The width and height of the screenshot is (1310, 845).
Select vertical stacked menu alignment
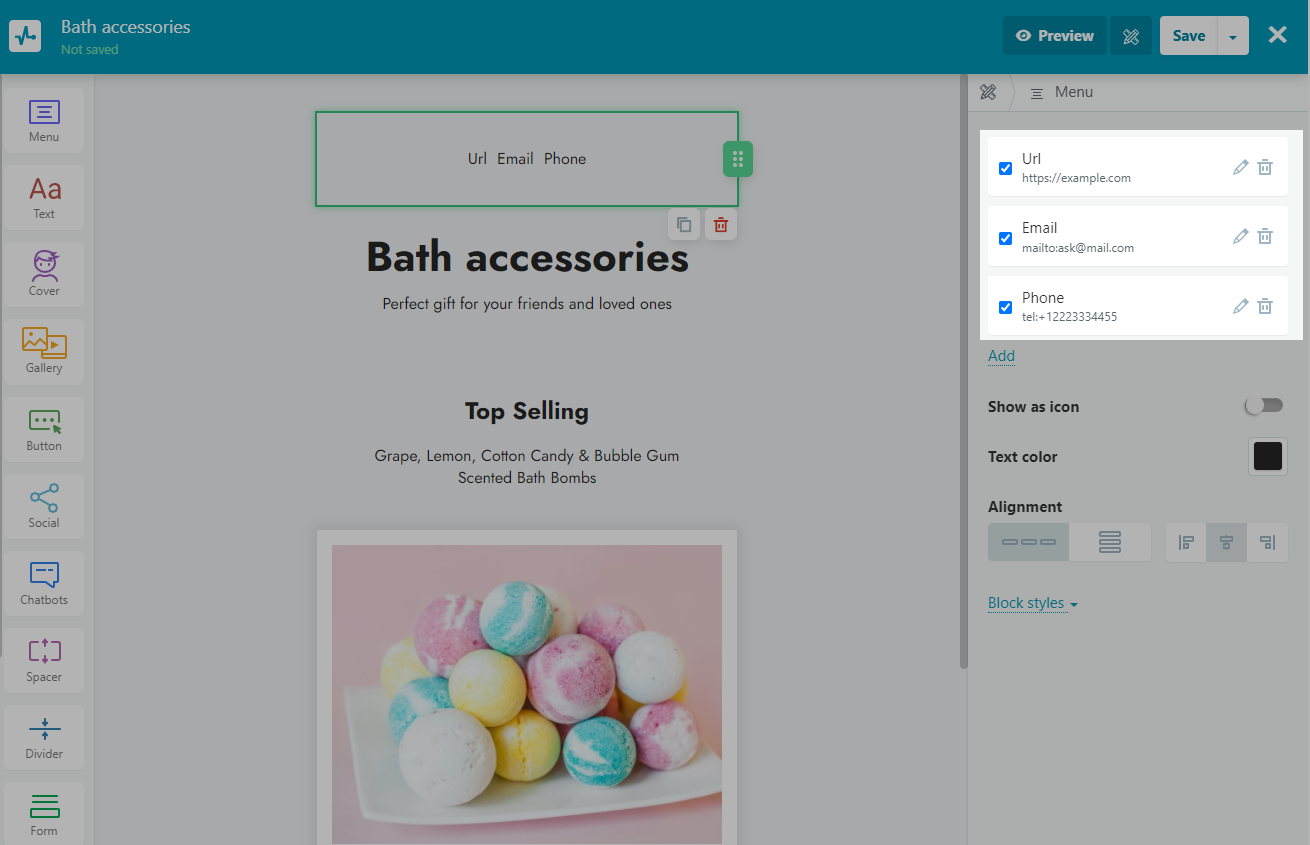tap(1109, 542)
